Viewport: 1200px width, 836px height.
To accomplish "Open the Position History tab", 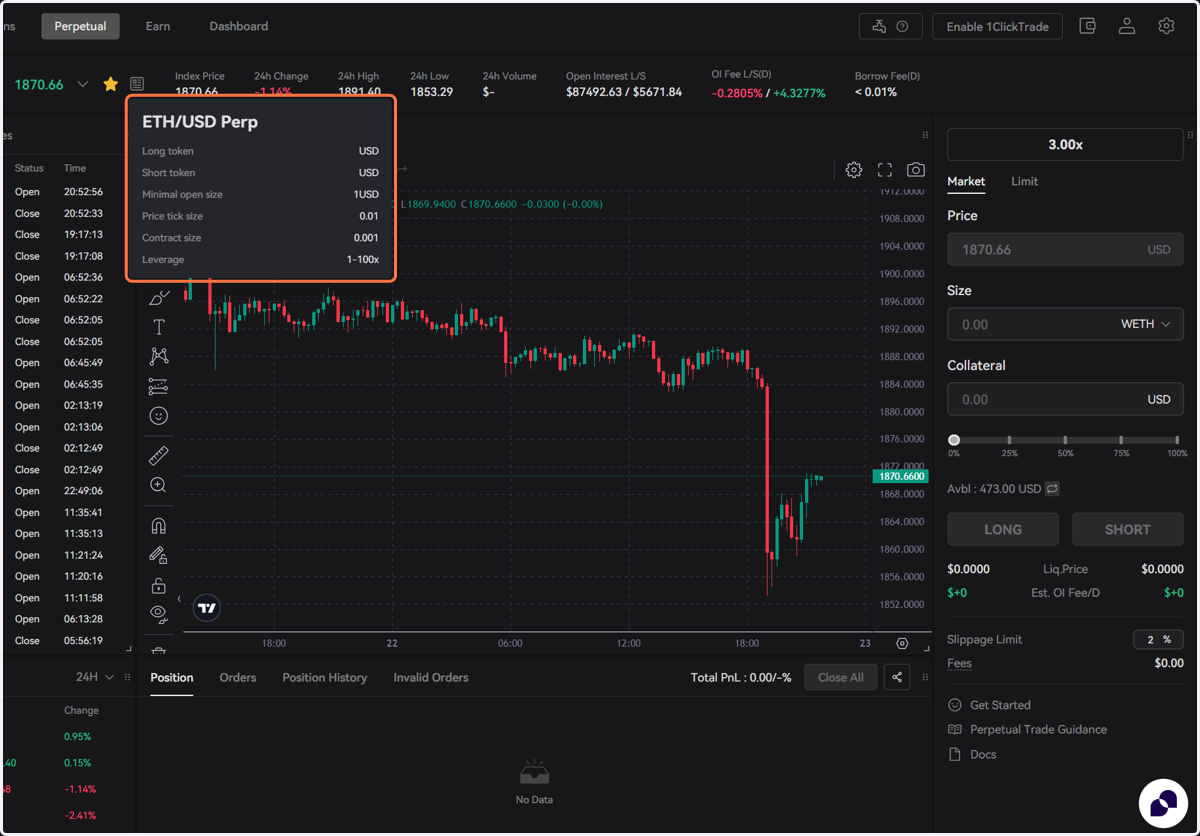I will [x=325, y=677].
